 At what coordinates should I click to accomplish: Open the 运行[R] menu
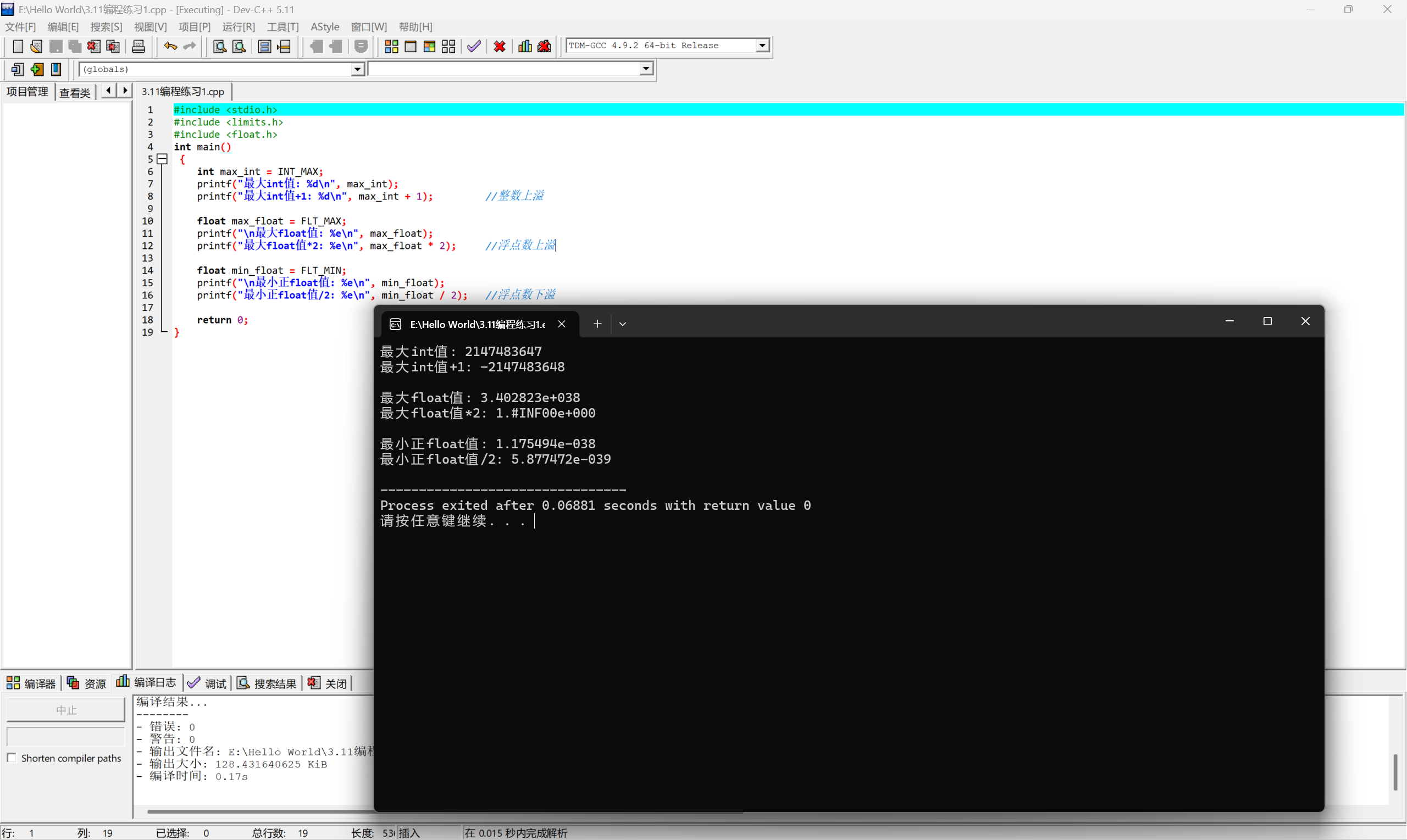tap(239, 26)
